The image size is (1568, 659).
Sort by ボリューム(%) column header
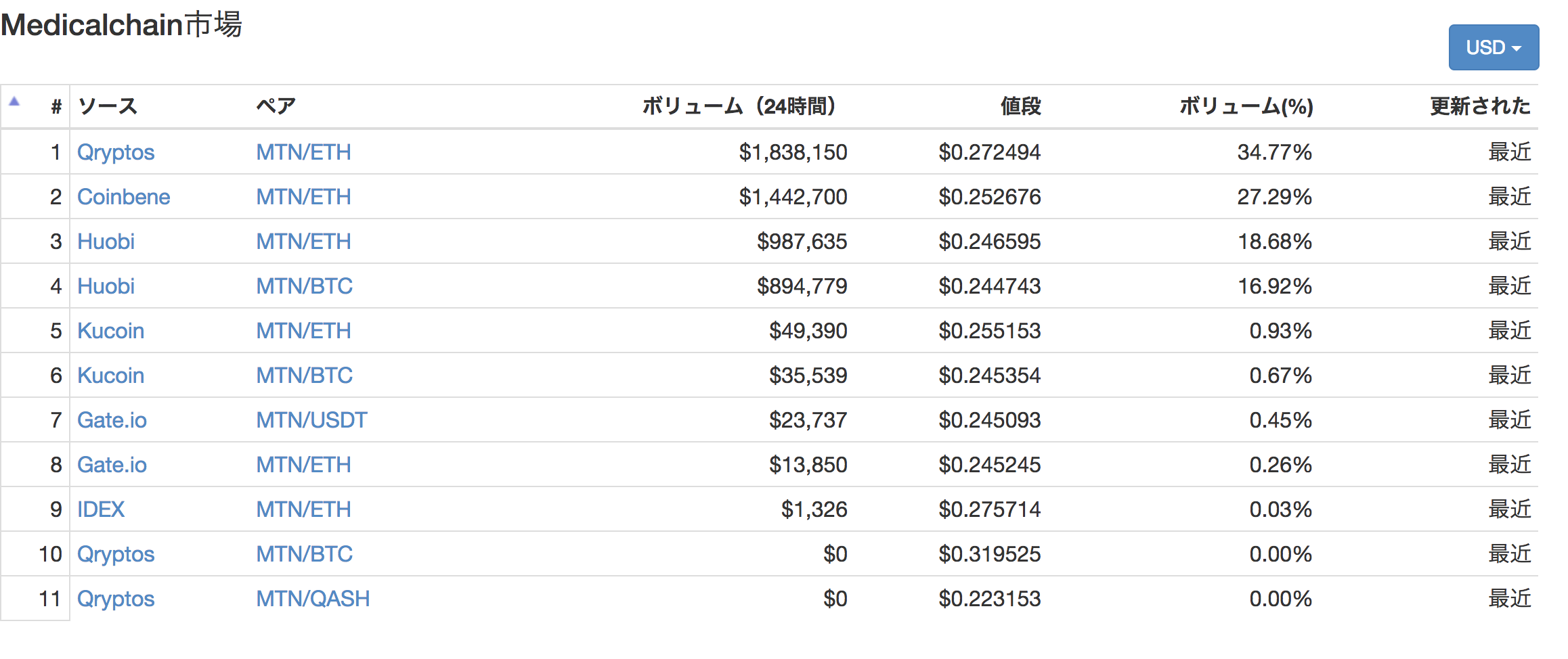[1246, 106]
